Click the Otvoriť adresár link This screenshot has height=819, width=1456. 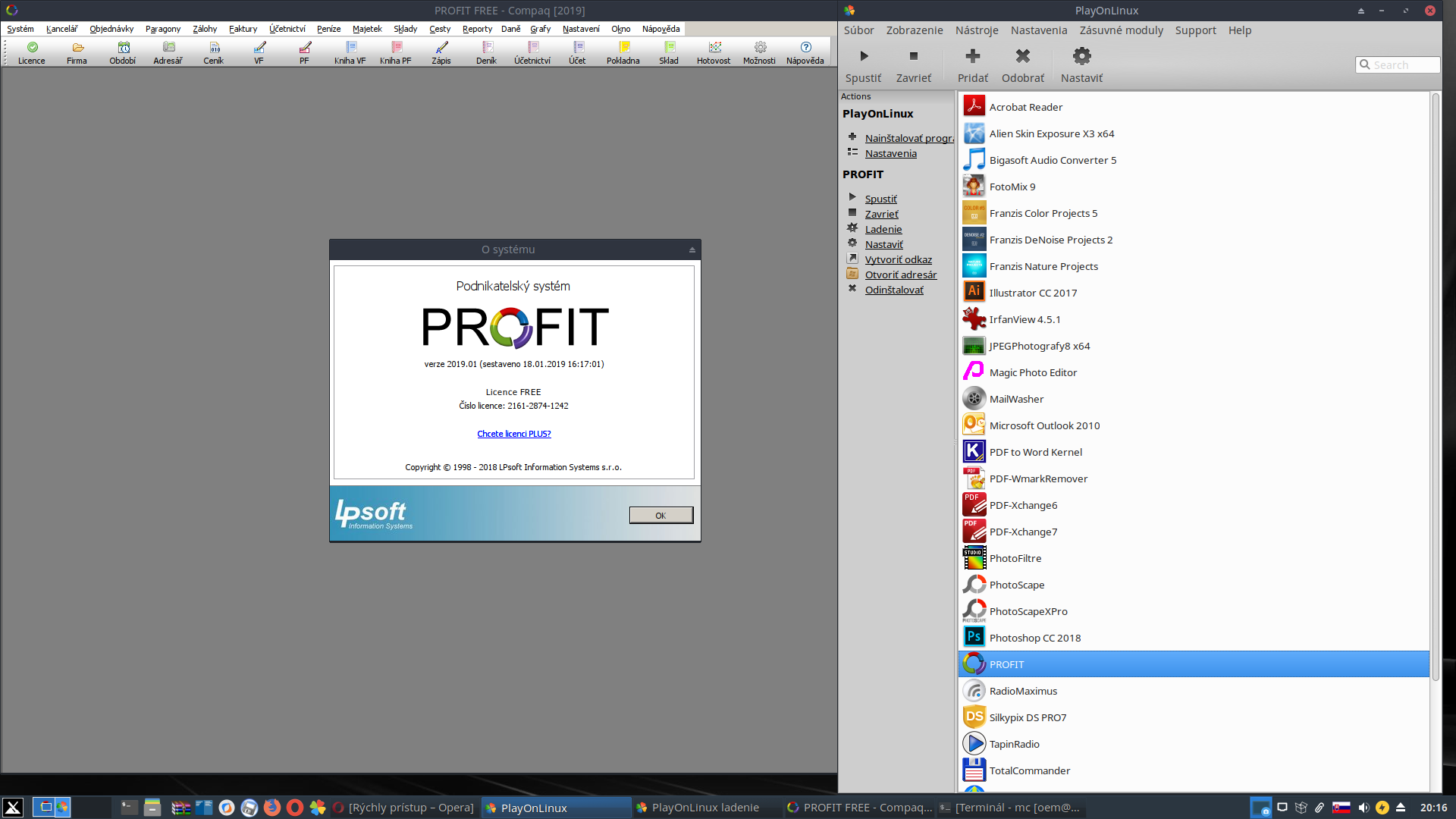(901, 275)
